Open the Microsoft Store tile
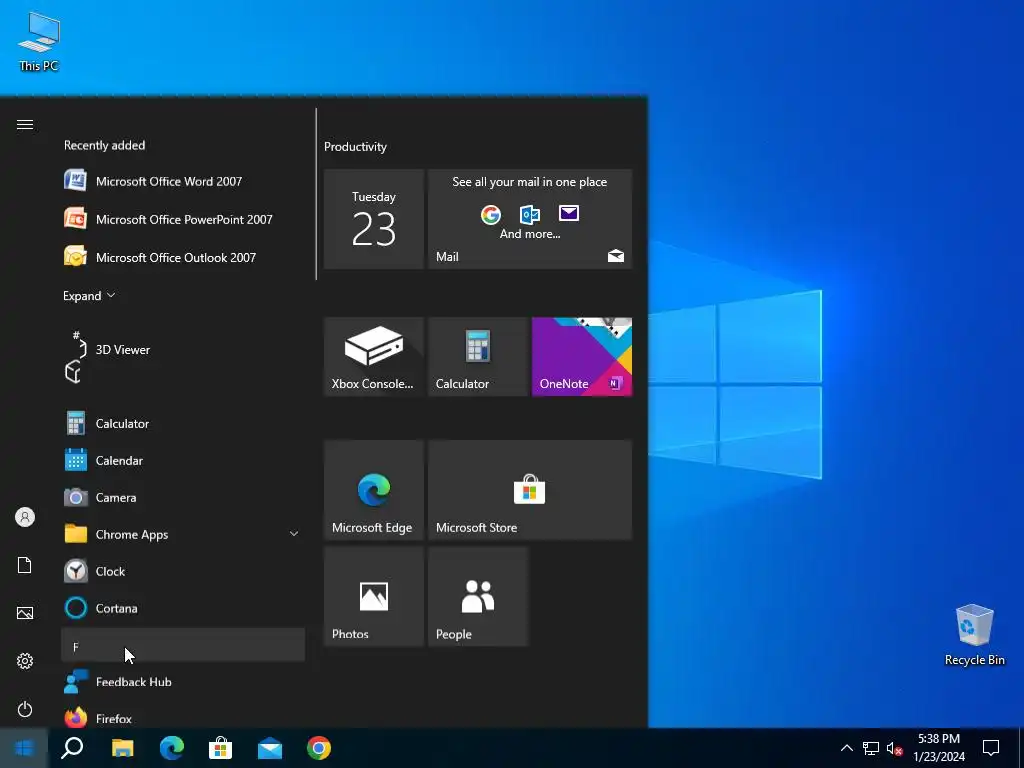This screenshot has height=768, width=1024. pyautogui.click(x=530, y=490)
